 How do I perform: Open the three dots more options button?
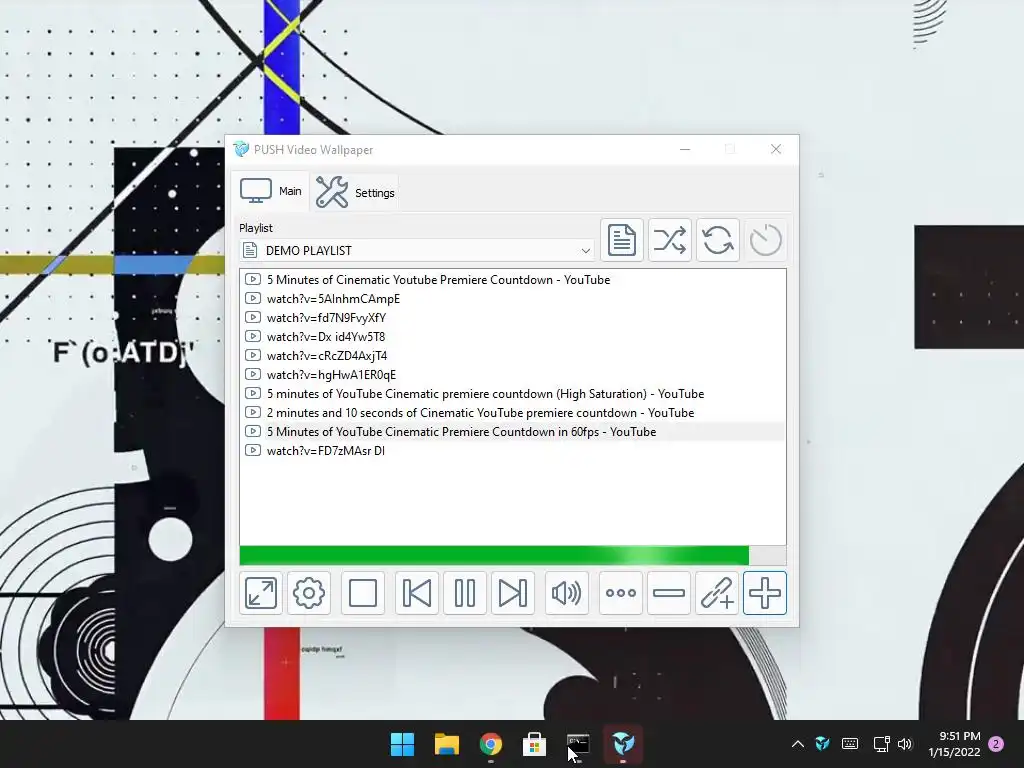620,593
